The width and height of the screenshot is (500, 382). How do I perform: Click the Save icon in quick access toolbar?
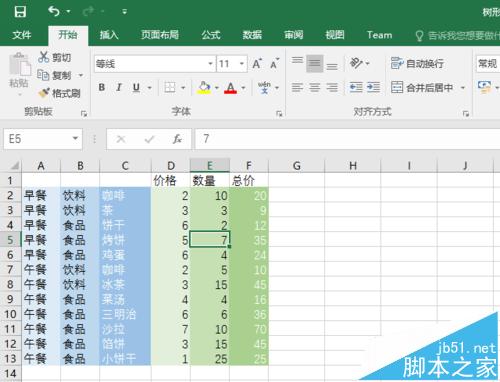click(20, 12)
